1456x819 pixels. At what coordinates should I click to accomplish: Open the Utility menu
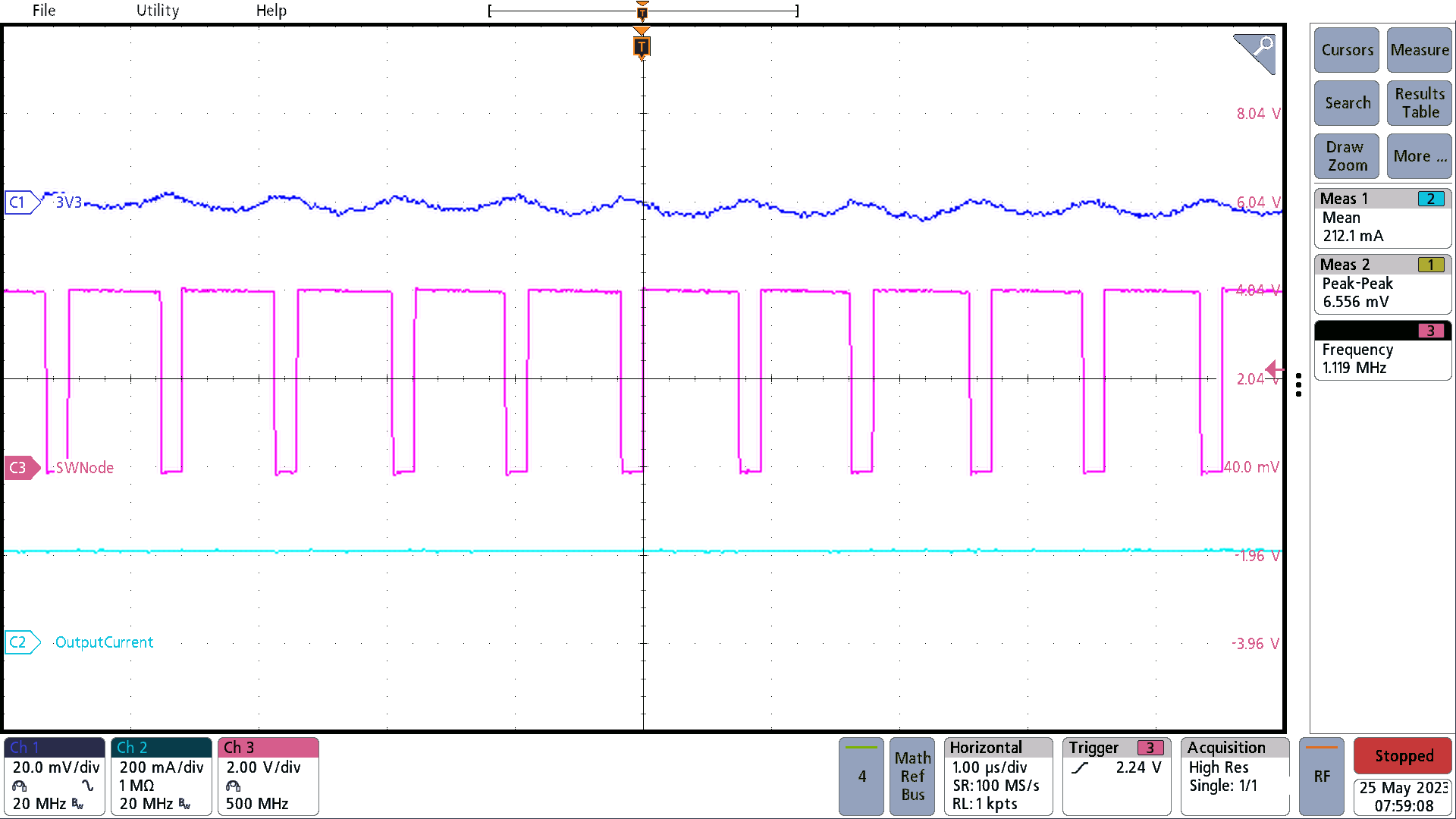click(x=157, y=11)
